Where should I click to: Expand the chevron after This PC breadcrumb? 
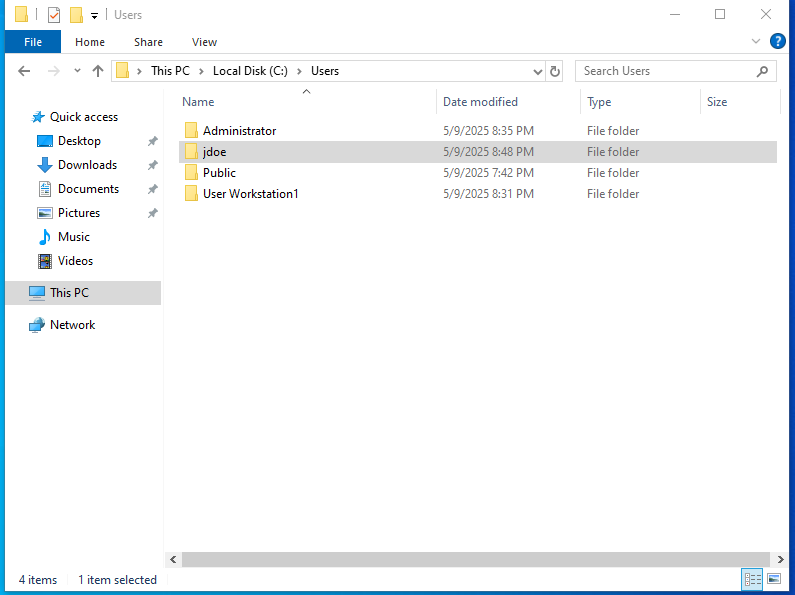click(x=201, y=71)
